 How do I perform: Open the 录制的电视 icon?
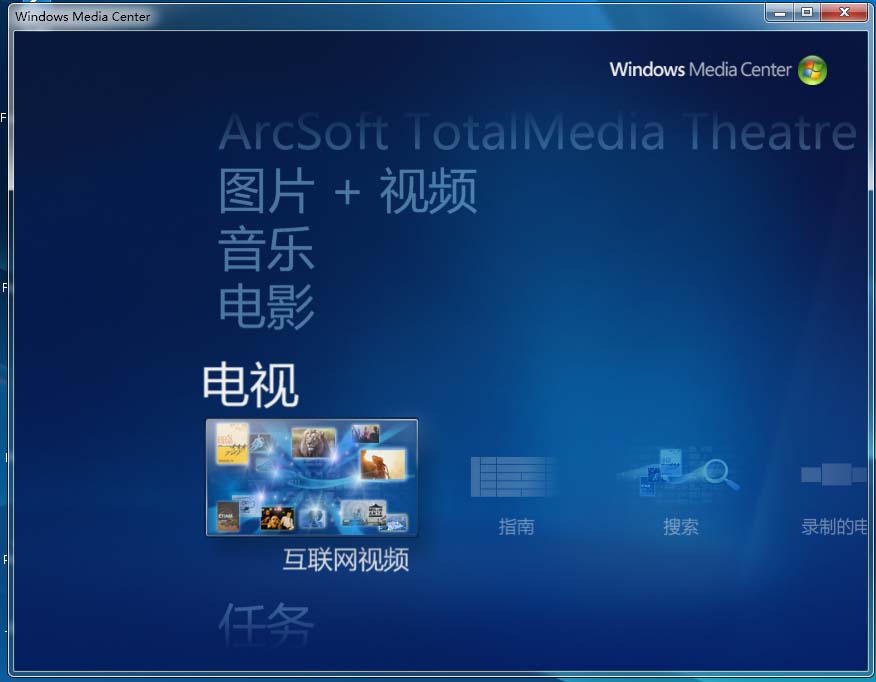click(834, 475)
